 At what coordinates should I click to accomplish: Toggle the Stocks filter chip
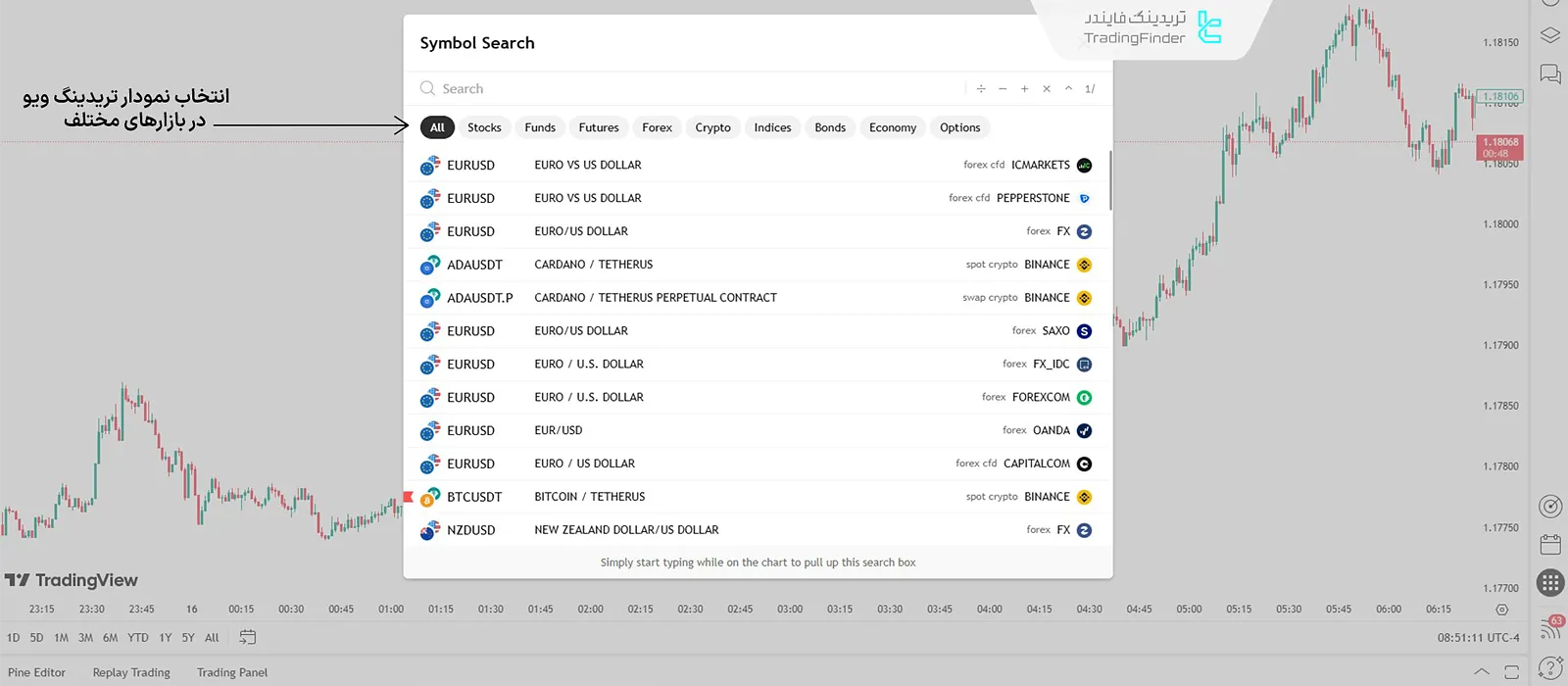pos(484,127)
